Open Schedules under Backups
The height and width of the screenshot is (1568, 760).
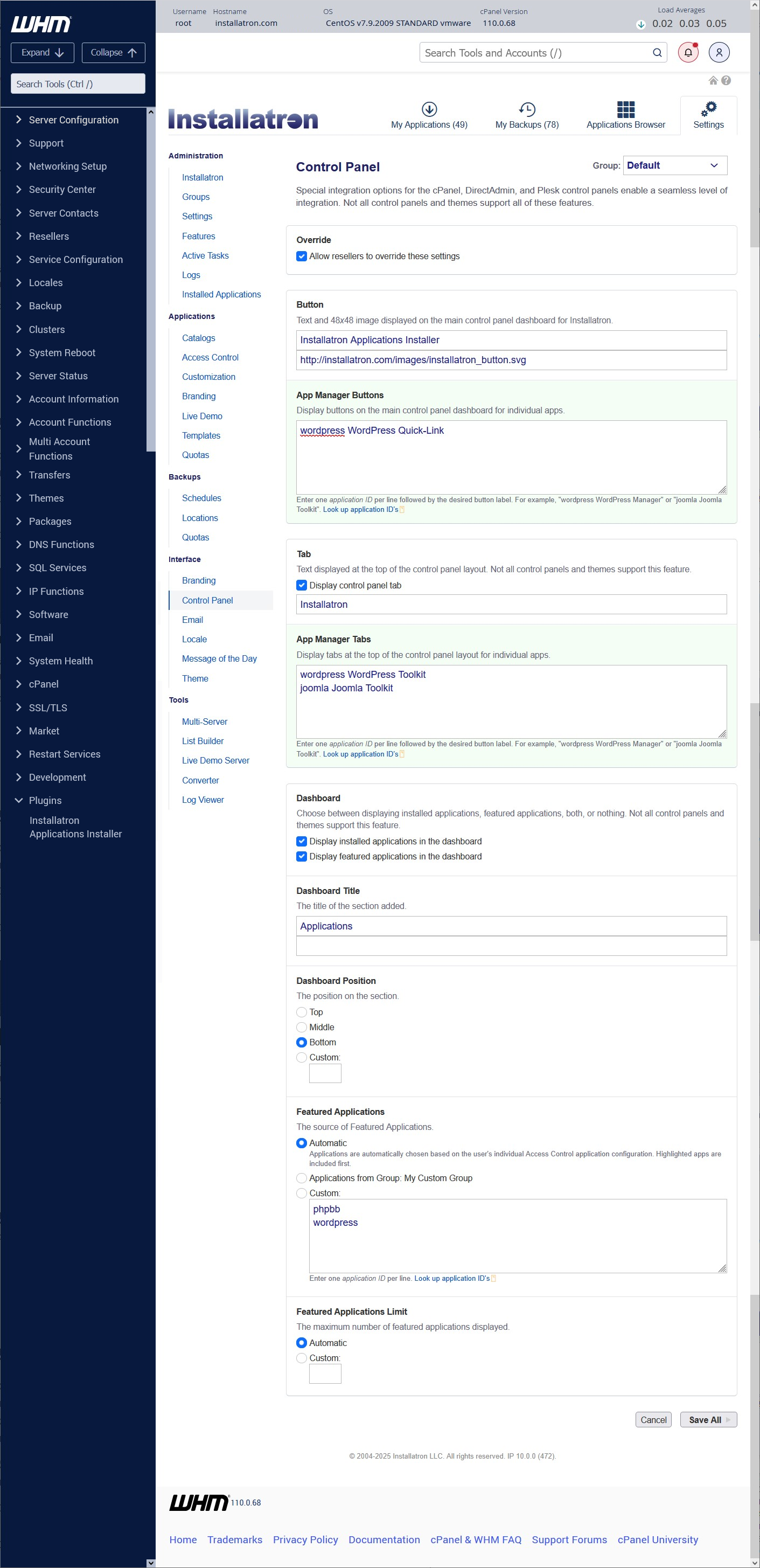(201, 498)
